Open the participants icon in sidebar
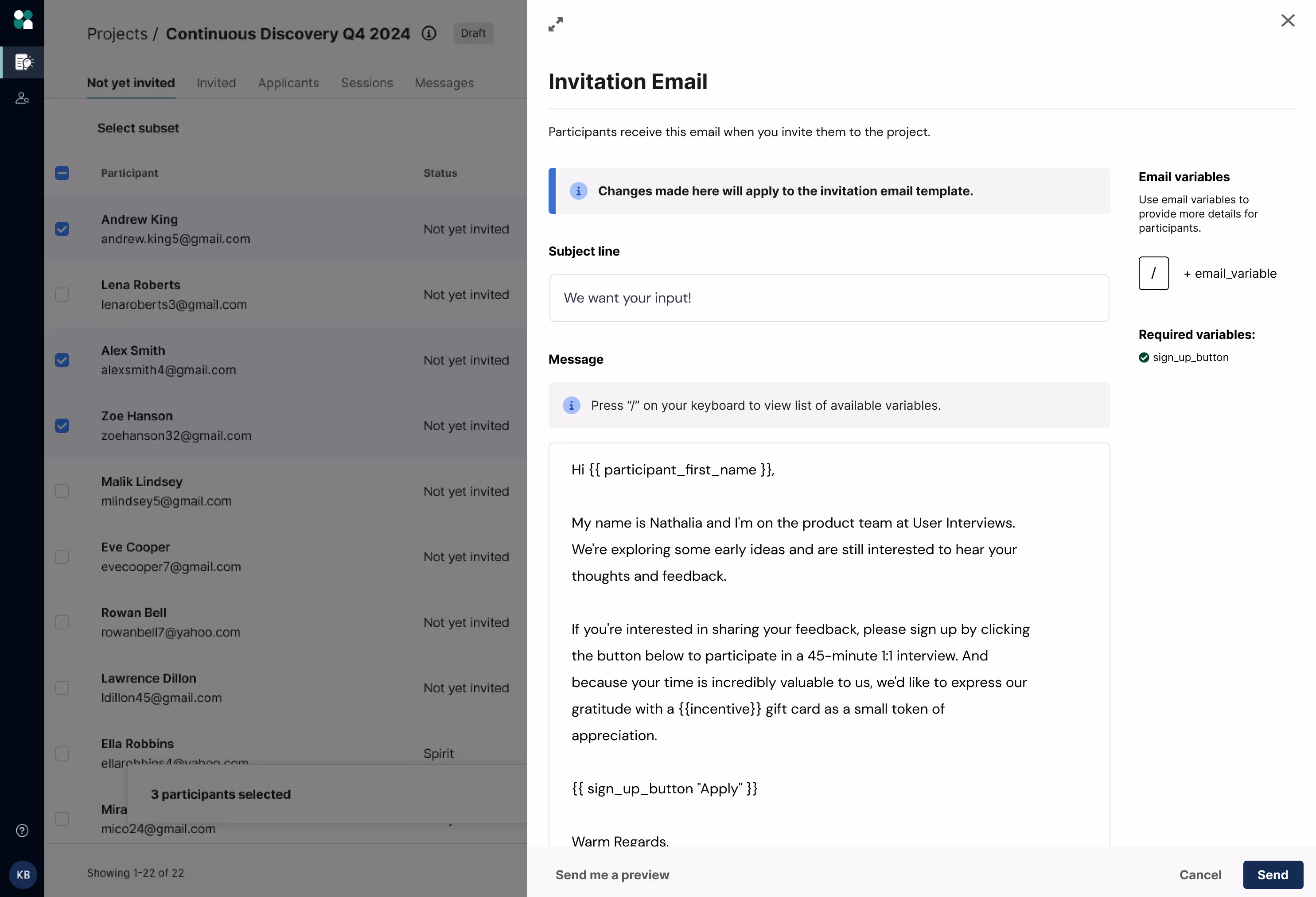 (x=22, y=98)
